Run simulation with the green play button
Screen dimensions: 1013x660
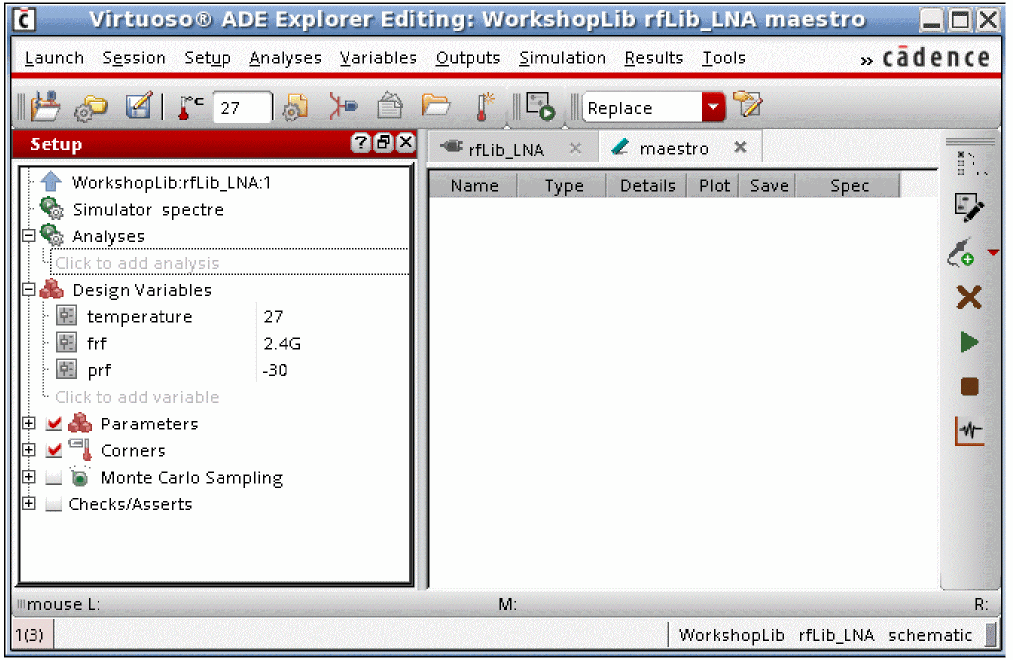tap(969, 342)
